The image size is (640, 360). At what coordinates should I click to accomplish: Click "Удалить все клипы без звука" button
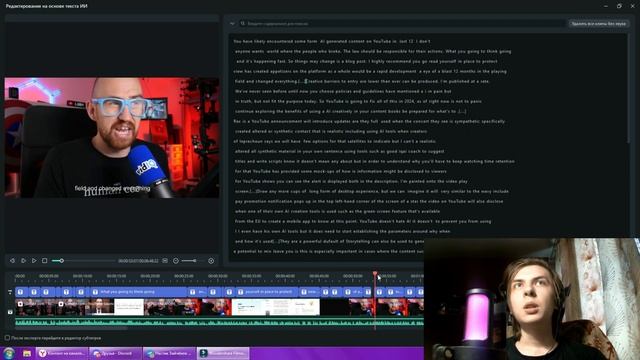pyautogui.click(x=598, y=24)
